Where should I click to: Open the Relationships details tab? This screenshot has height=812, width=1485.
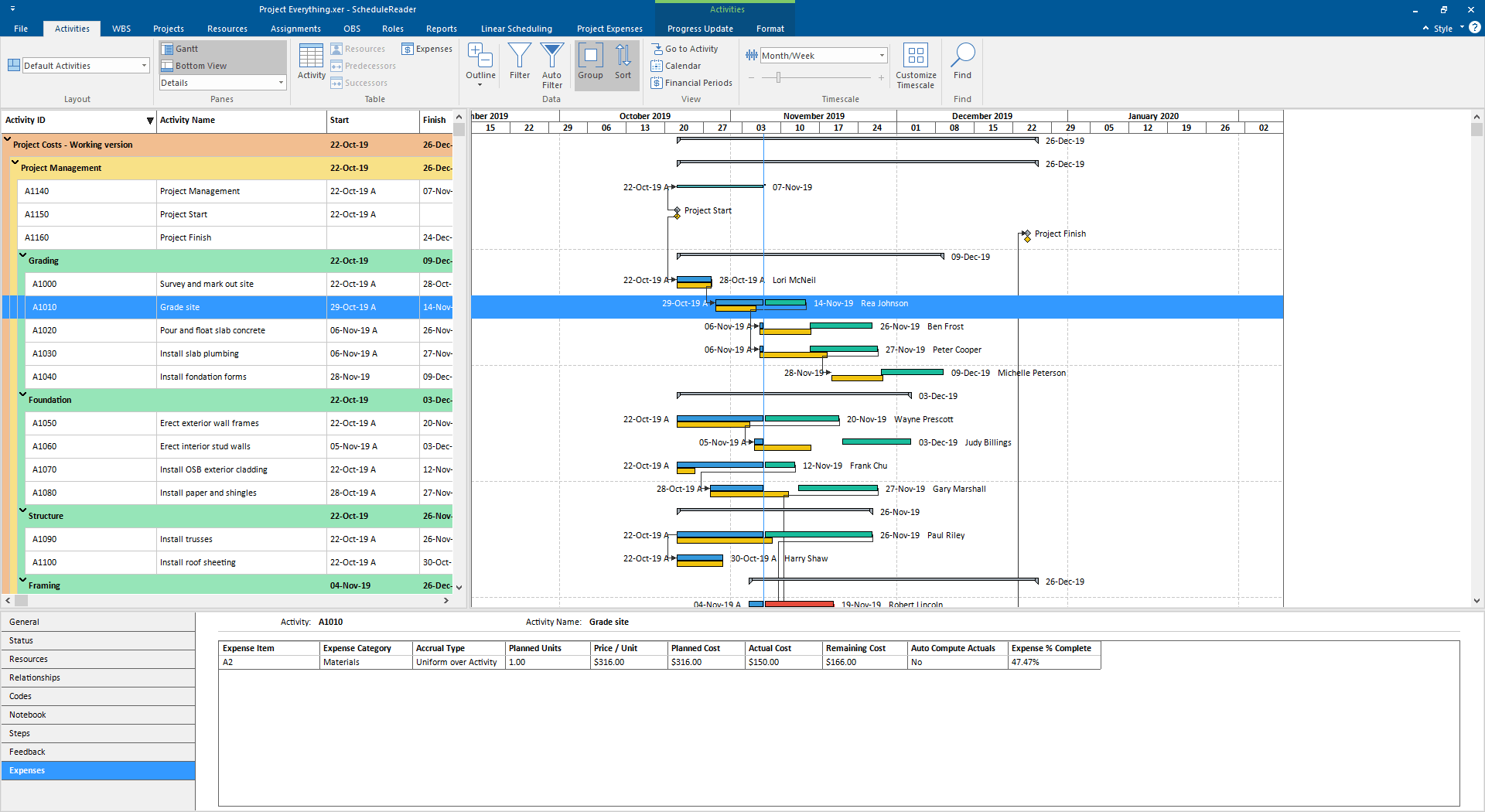pyautogui.click(x=98, y=677)
